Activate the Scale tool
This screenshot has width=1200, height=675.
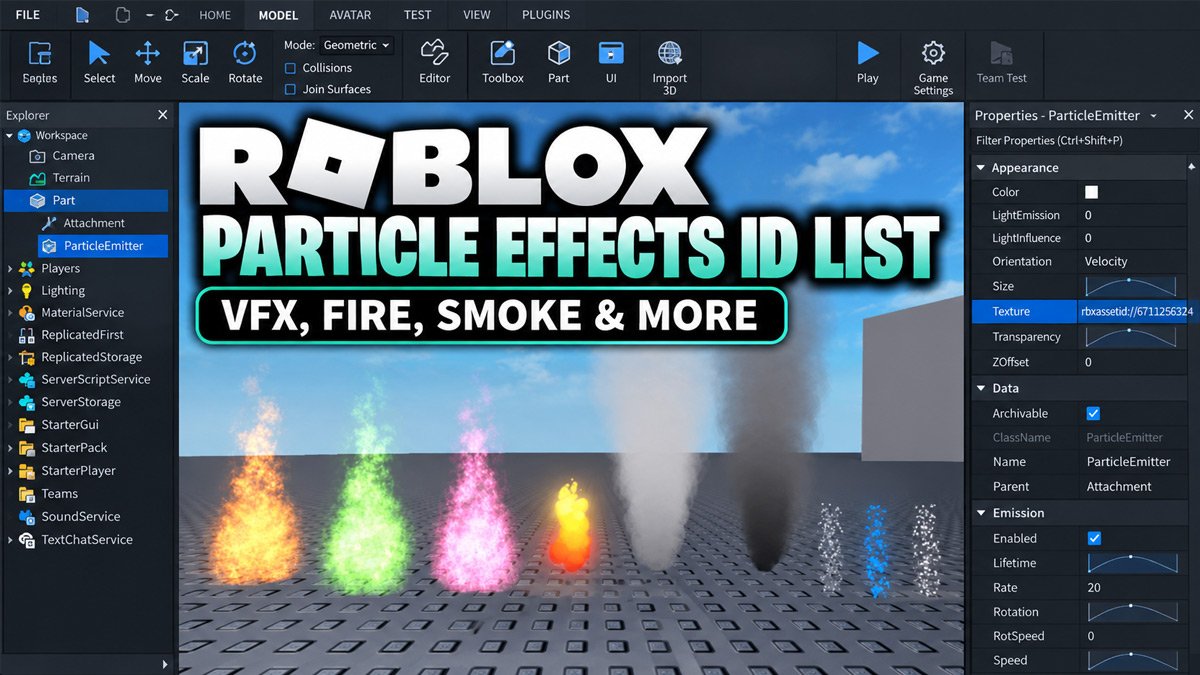[x=196, y=62]
